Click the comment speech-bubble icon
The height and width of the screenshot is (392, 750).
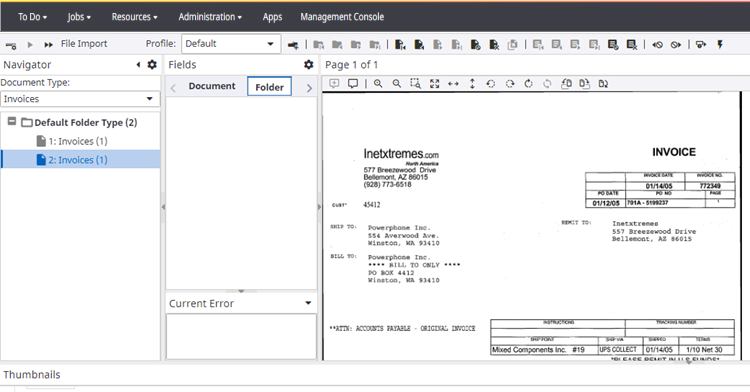[353, 84]
